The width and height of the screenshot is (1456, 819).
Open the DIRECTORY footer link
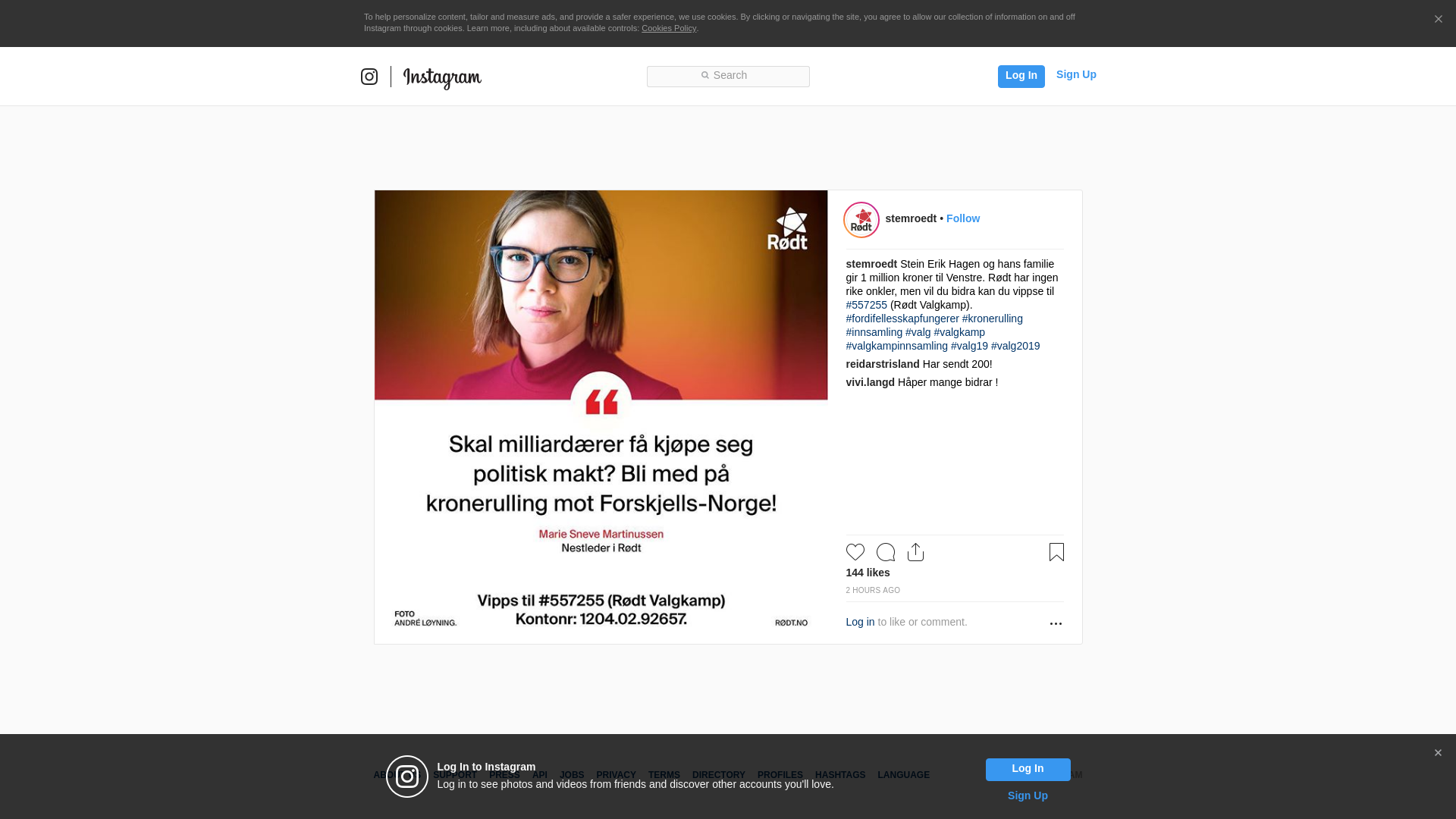719,775
